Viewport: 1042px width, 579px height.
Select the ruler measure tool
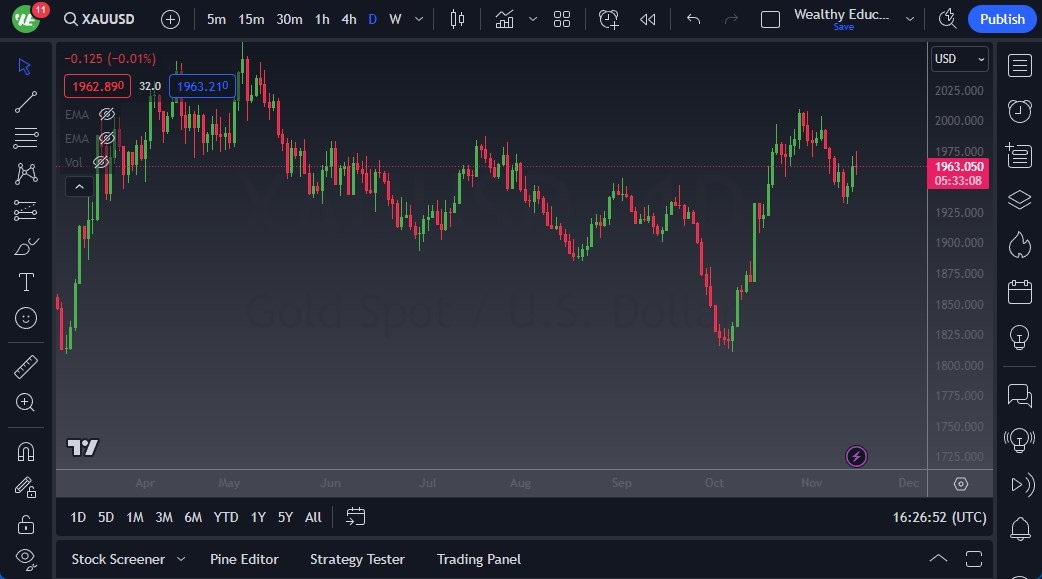click(x=26, y=367)
